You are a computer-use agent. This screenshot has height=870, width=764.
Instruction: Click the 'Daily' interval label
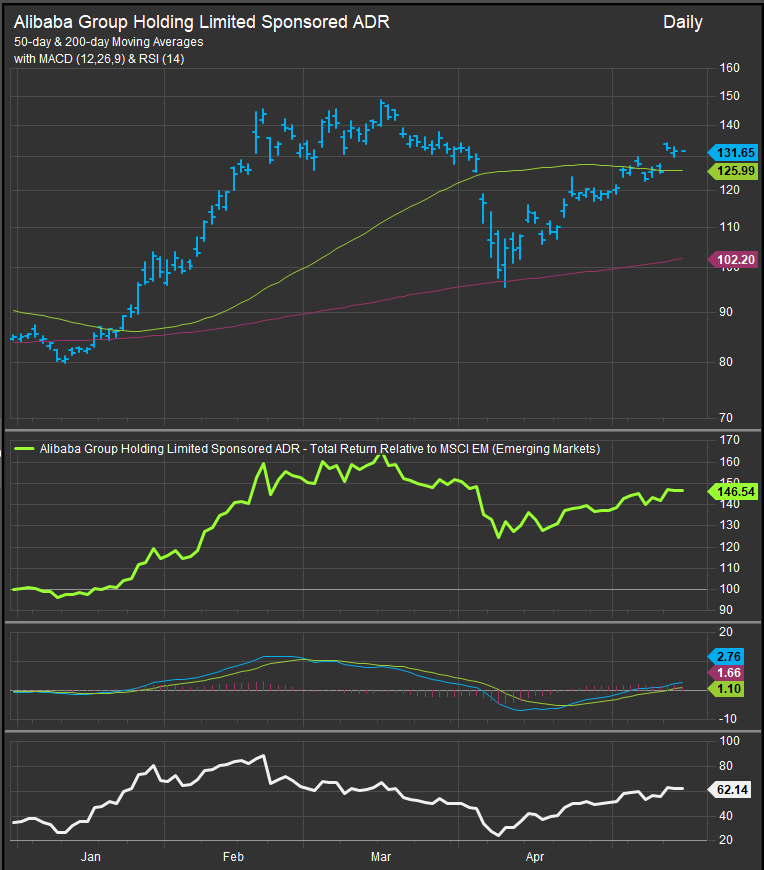click(x=683, y=22)
